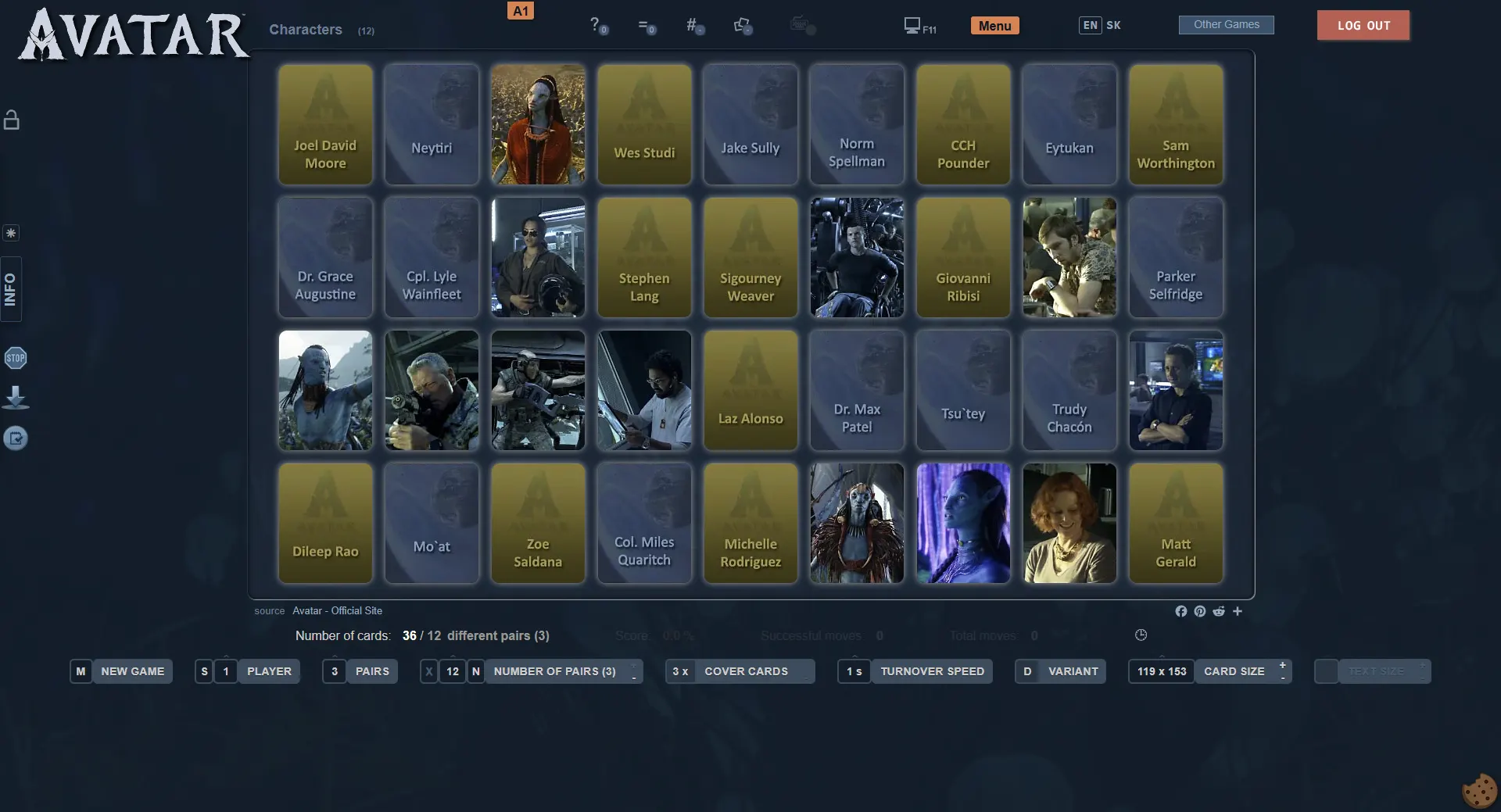The image size is (1501, 812).
Task: Click the question mark hint icon
Action: pos(596,25)
